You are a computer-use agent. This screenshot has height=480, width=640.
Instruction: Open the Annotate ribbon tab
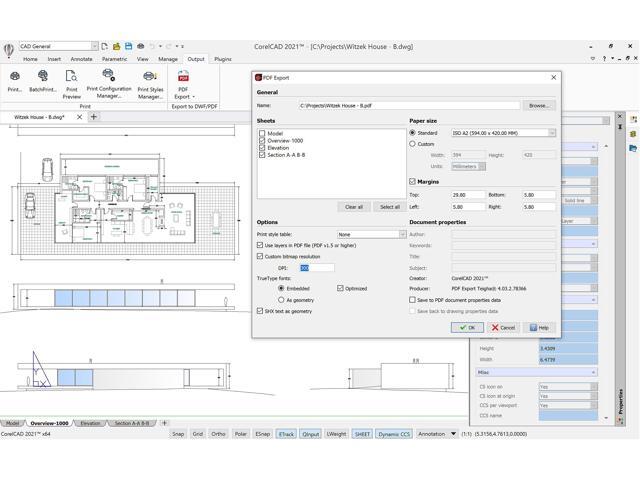pos(82,59)
